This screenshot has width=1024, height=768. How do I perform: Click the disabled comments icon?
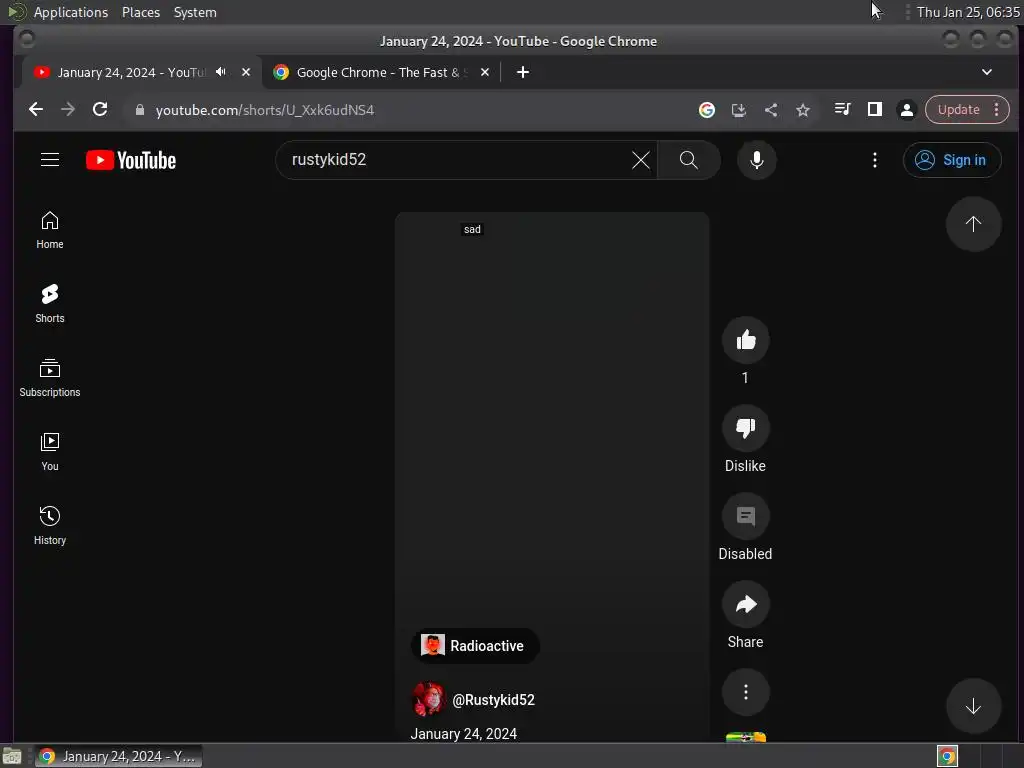coord(745,517)
